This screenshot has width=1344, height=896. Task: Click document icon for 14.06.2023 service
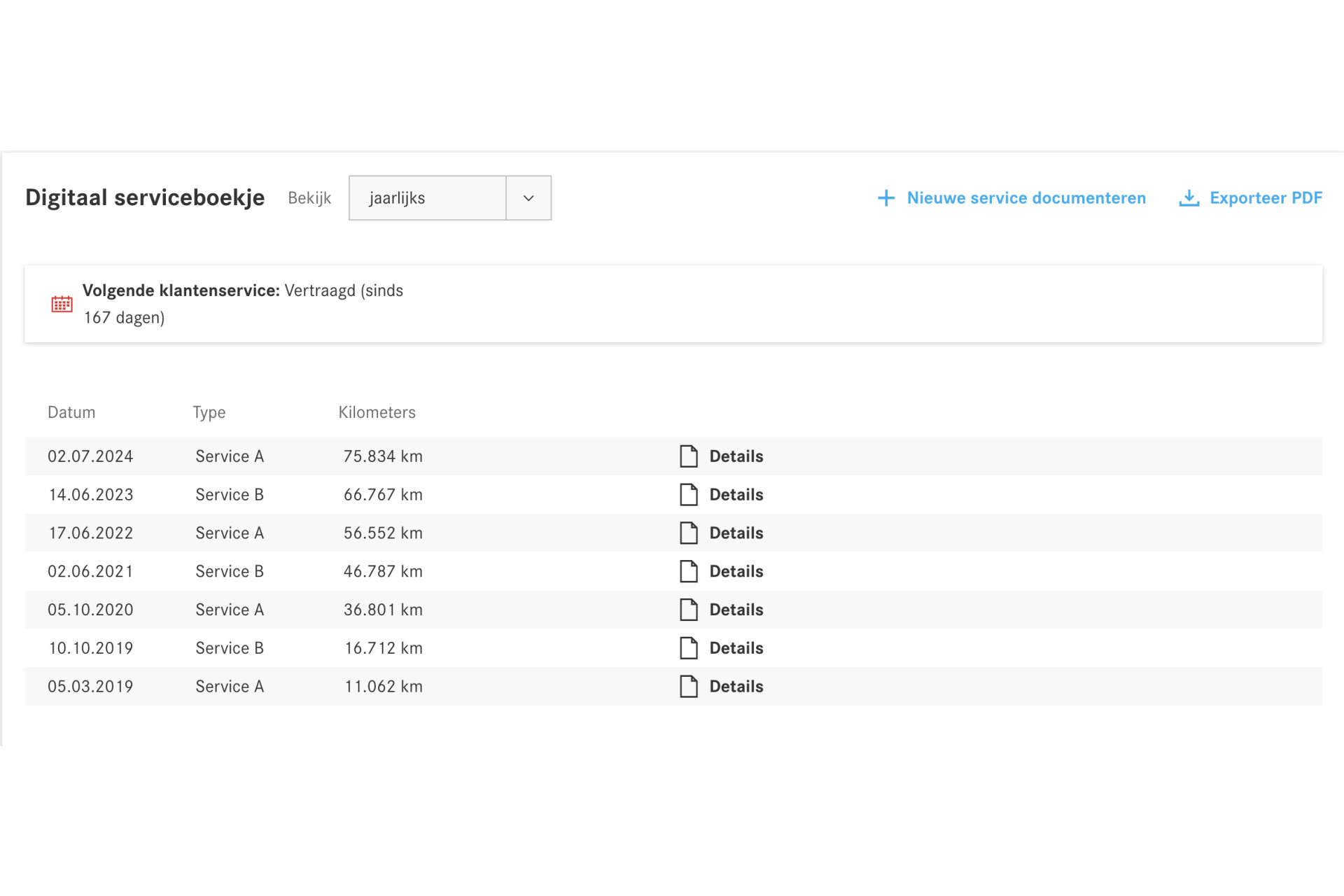[x=689, y=495]
